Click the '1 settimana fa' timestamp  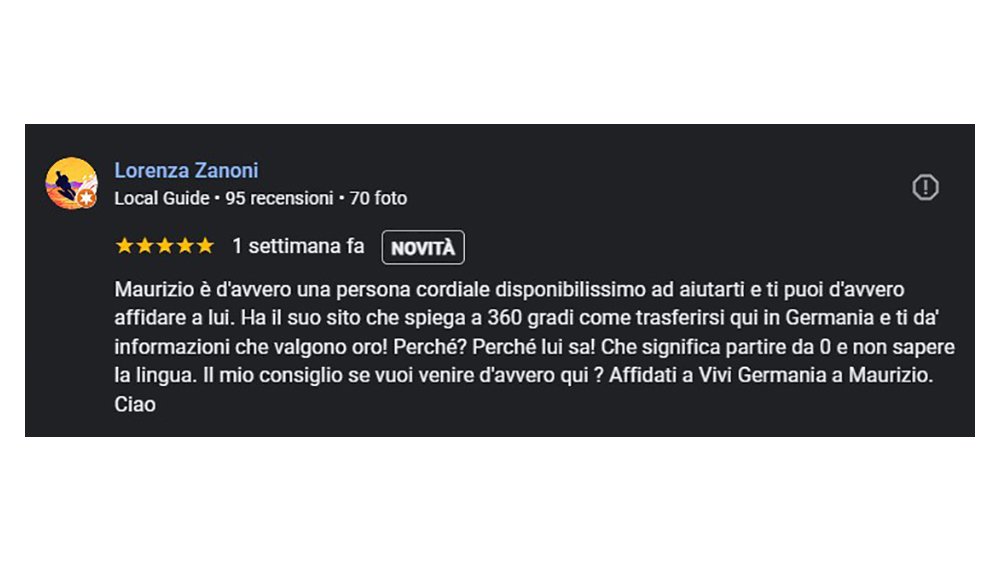[298, 246]
